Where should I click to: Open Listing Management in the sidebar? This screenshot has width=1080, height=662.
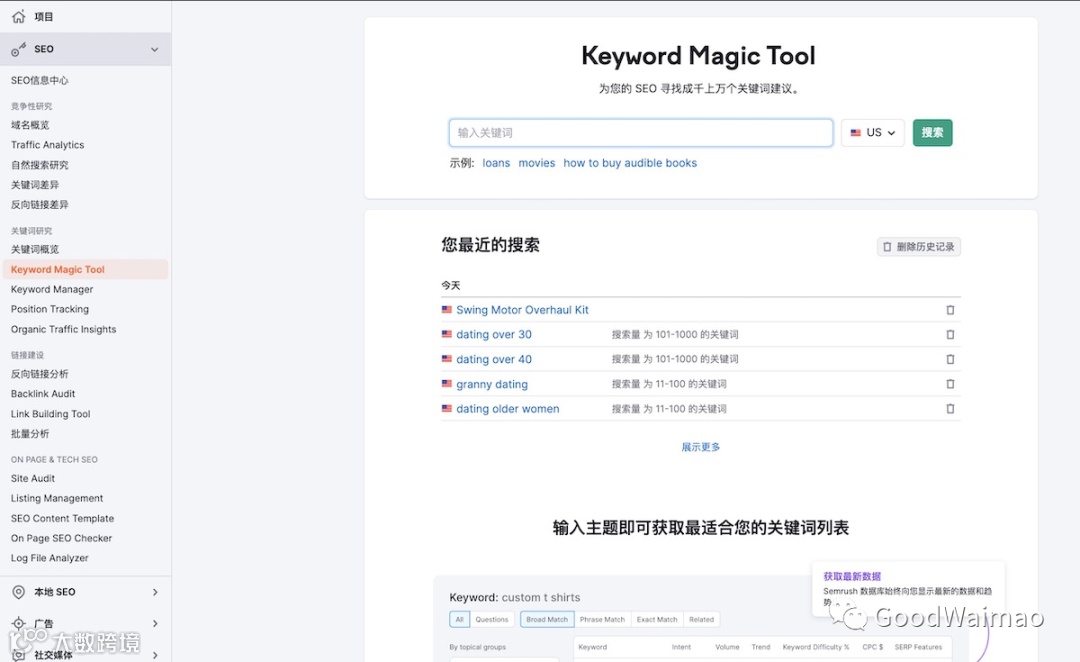click(x=56, y=498)
